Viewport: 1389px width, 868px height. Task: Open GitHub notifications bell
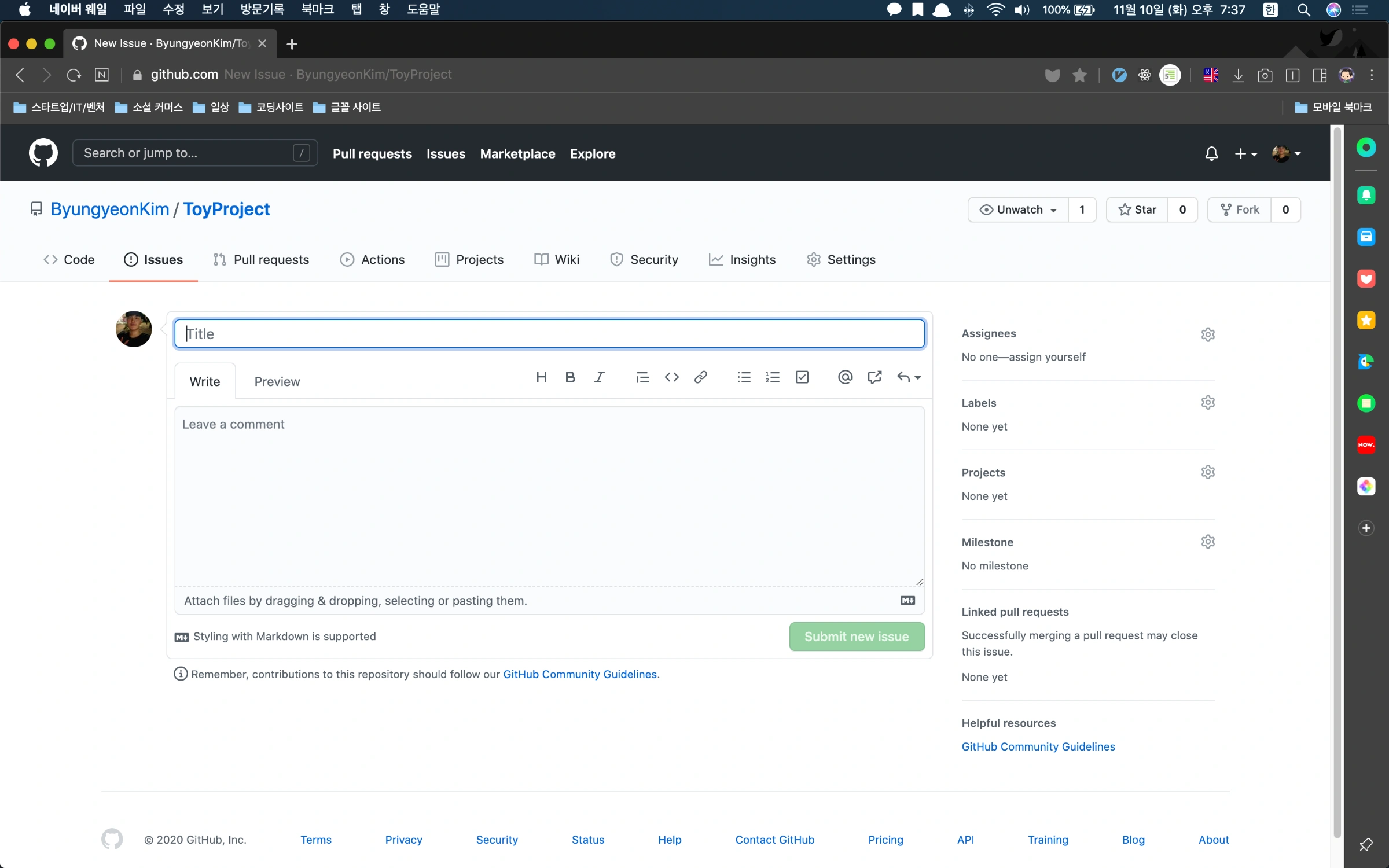1211,153
